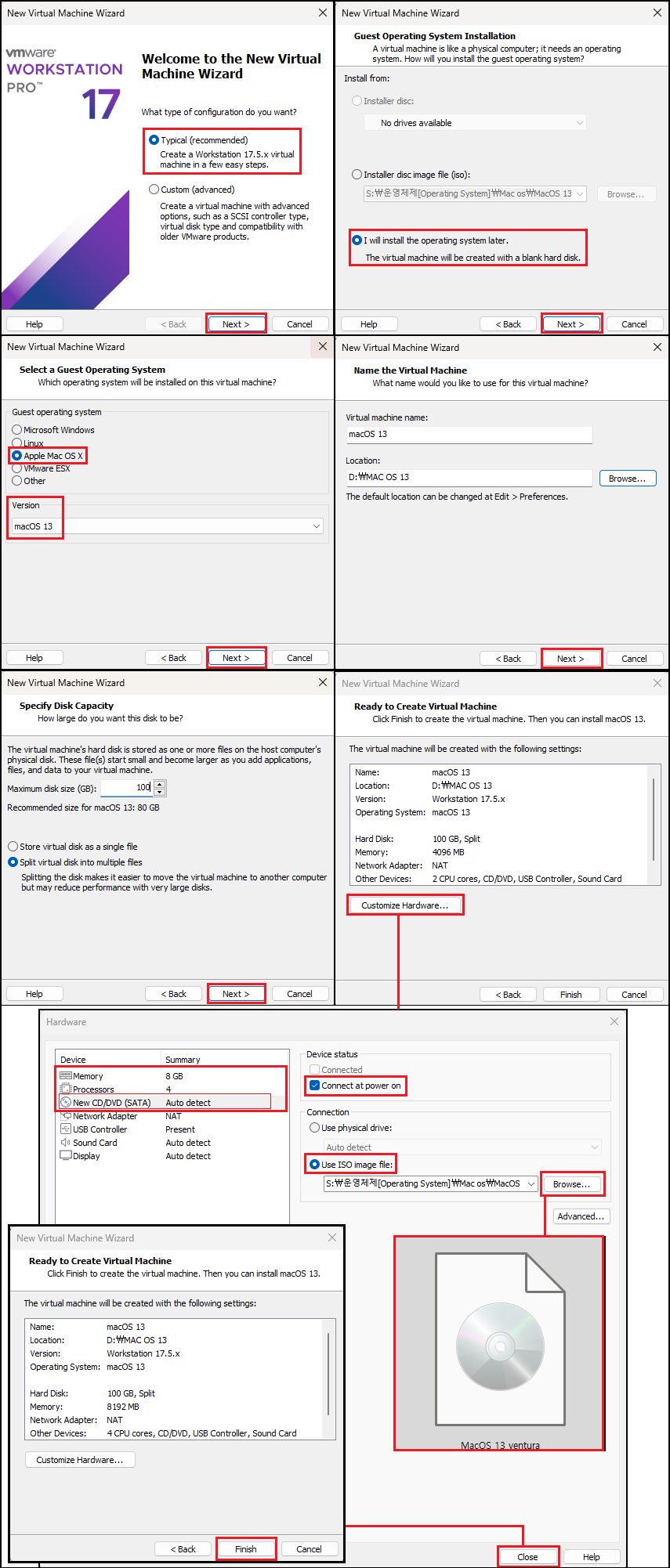Click Help on Specify Disk Capacity page

point(34,994)
